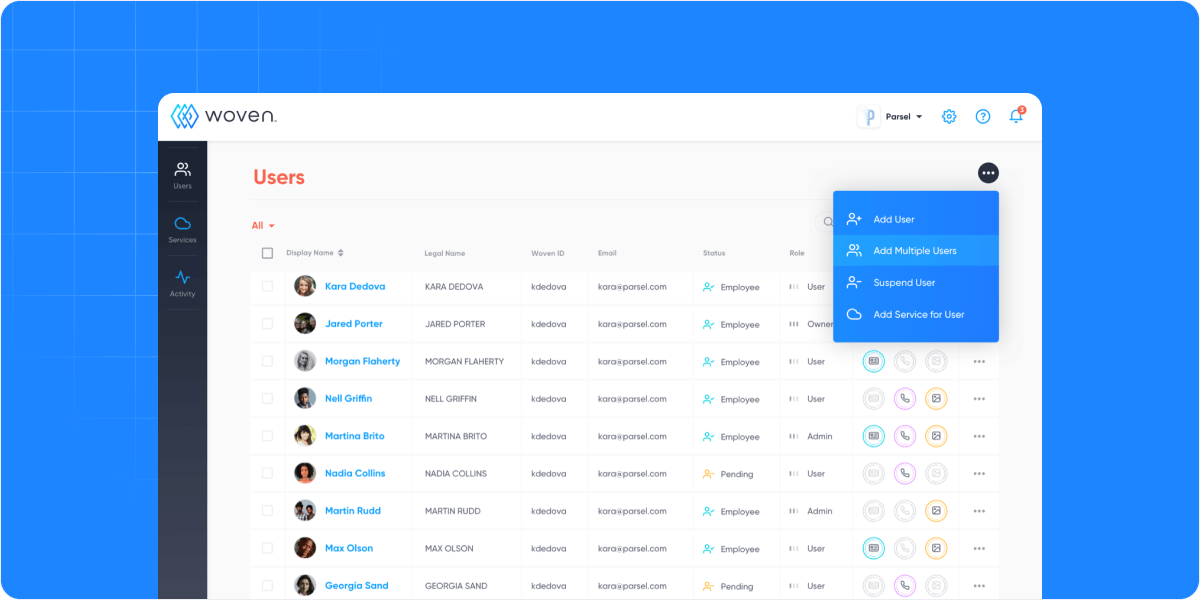This screenshot has height=600, width=1200.
Task: Open the All filter dropdown
Action: click(263, 226)
